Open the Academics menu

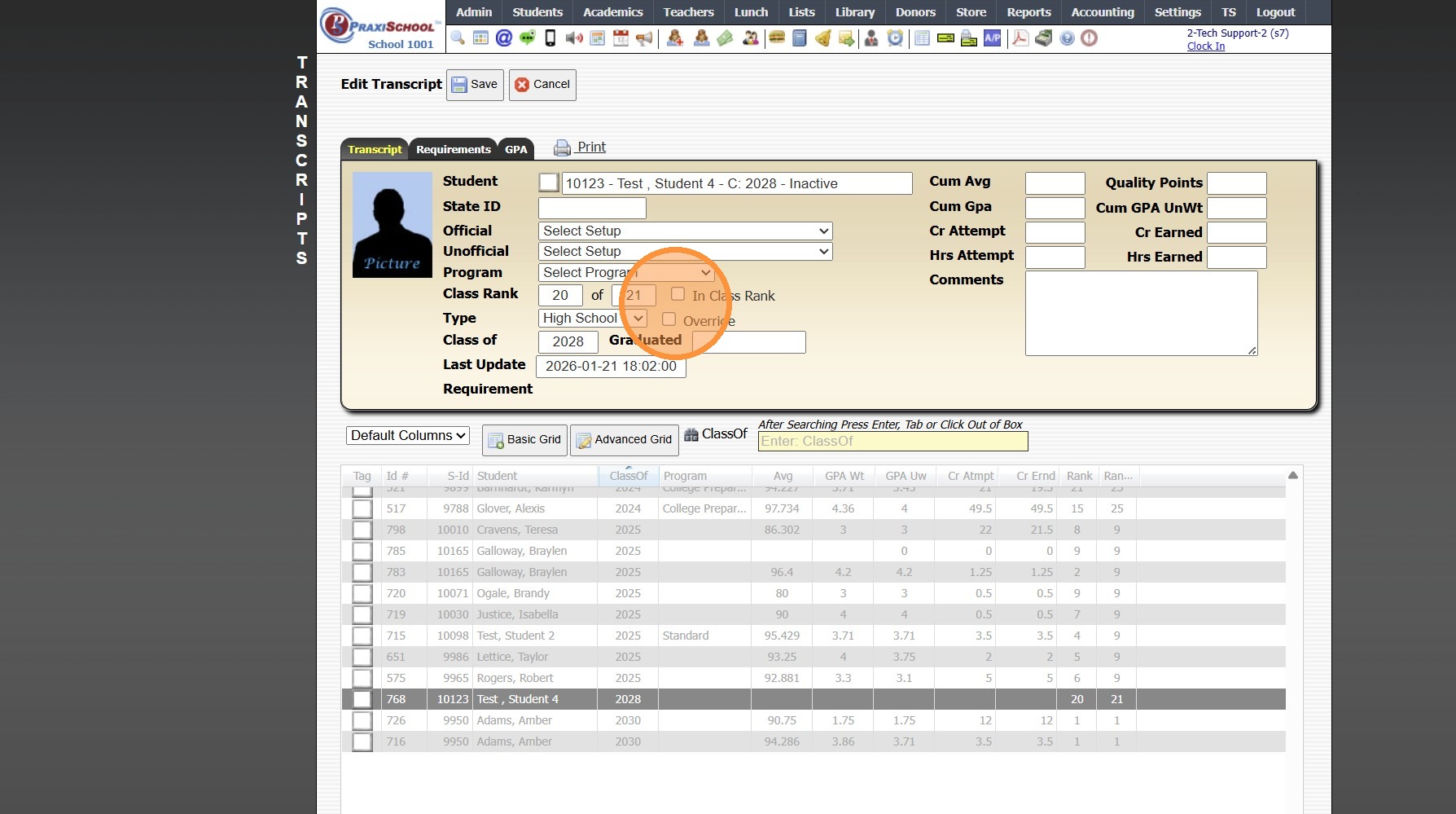pos(612,12)
